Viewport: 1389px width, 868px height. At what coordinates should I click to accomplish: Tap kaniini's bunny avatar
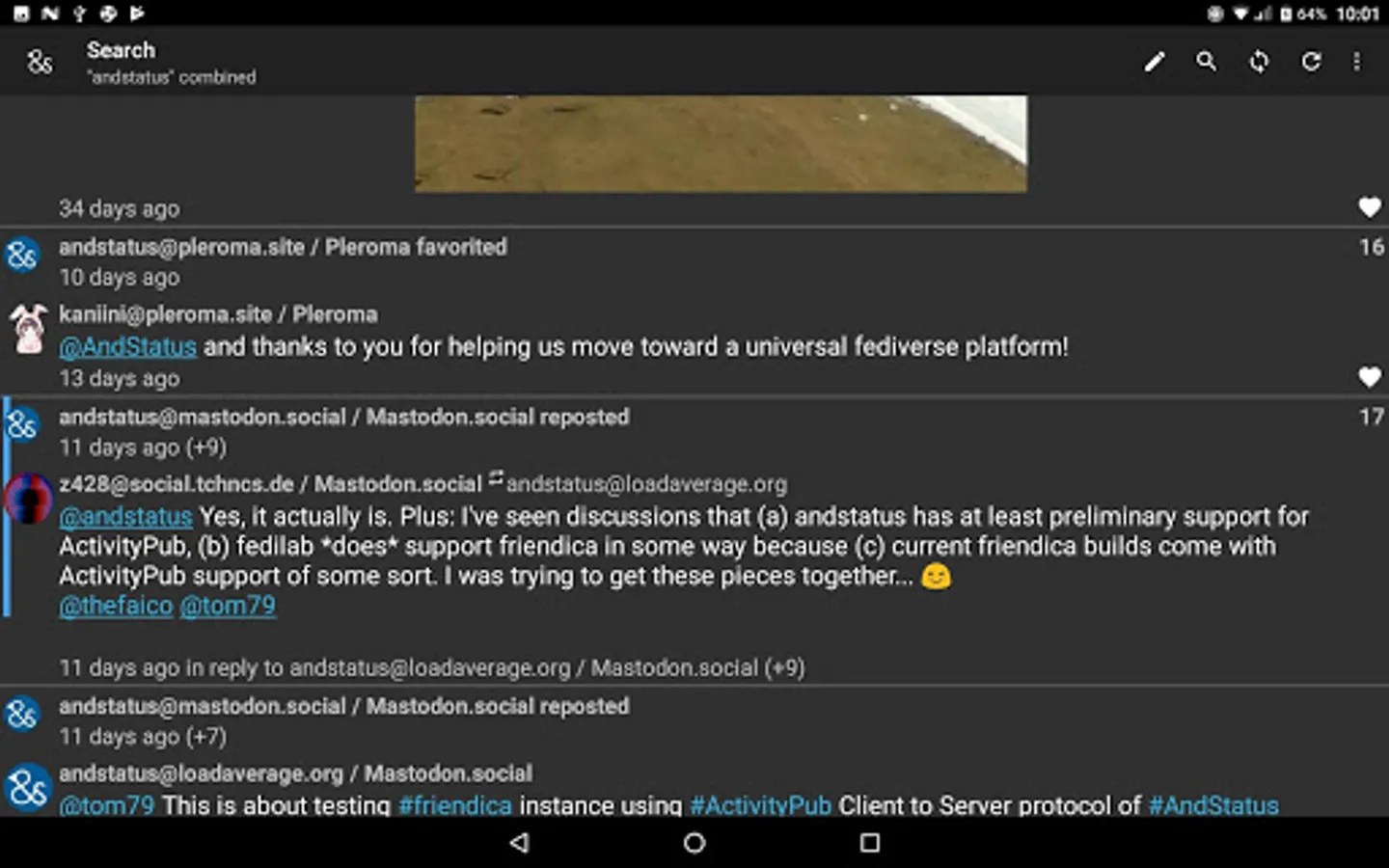pyautogui.click(x=27, y=329)
